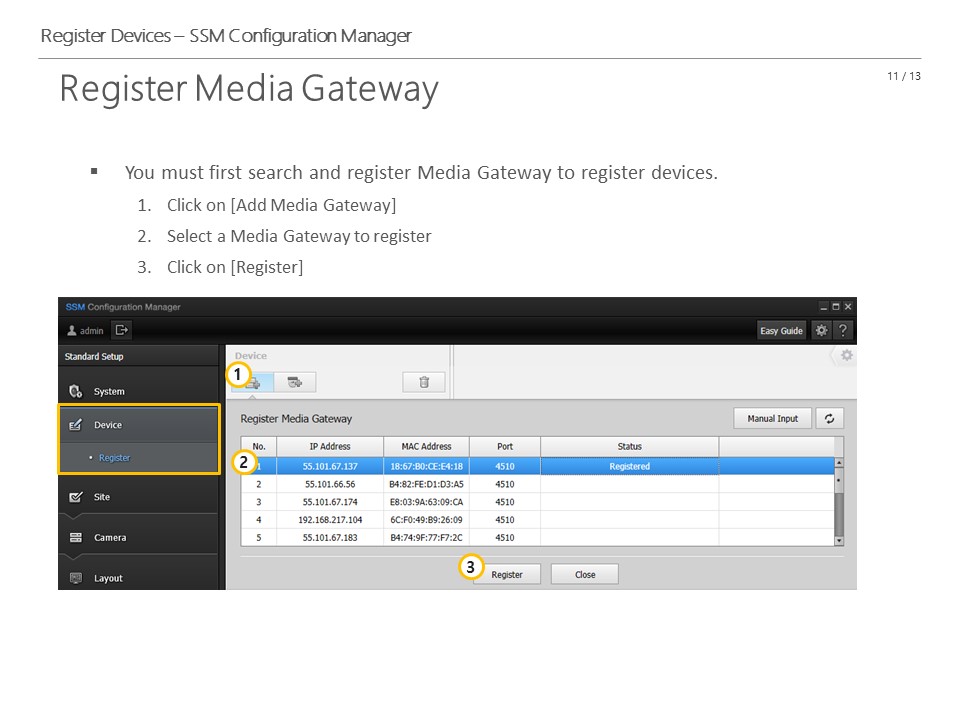Sort by the Port column header

pyautogui.click(x=505, y=446)
